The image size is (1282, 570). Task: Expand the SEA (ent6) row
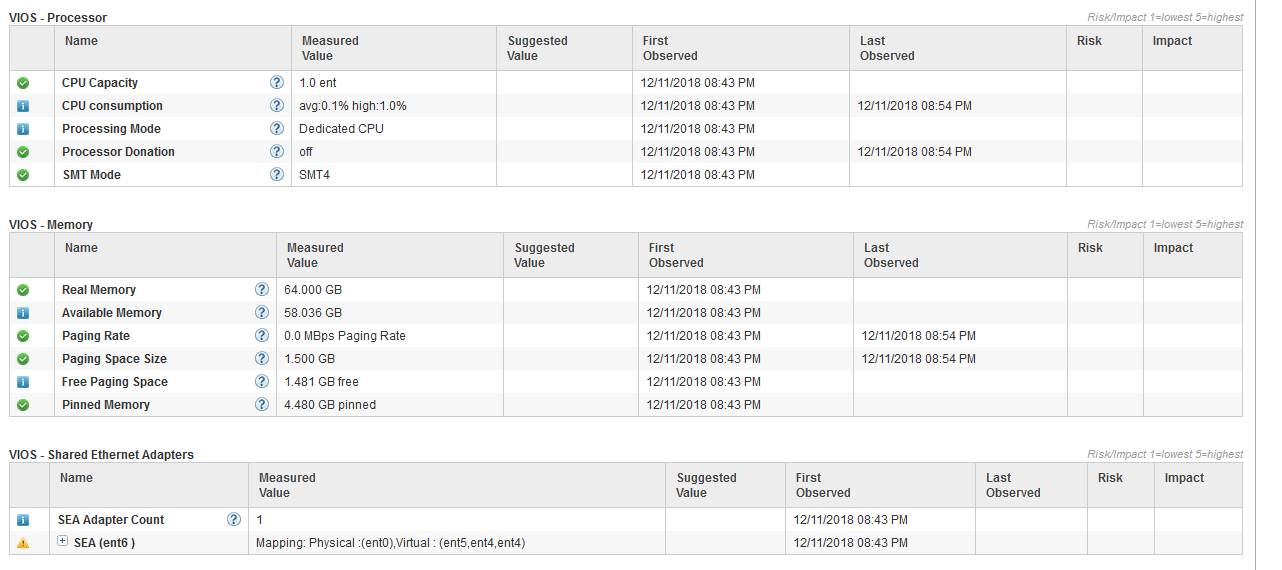pyautogui.click(x=62, y=542)
